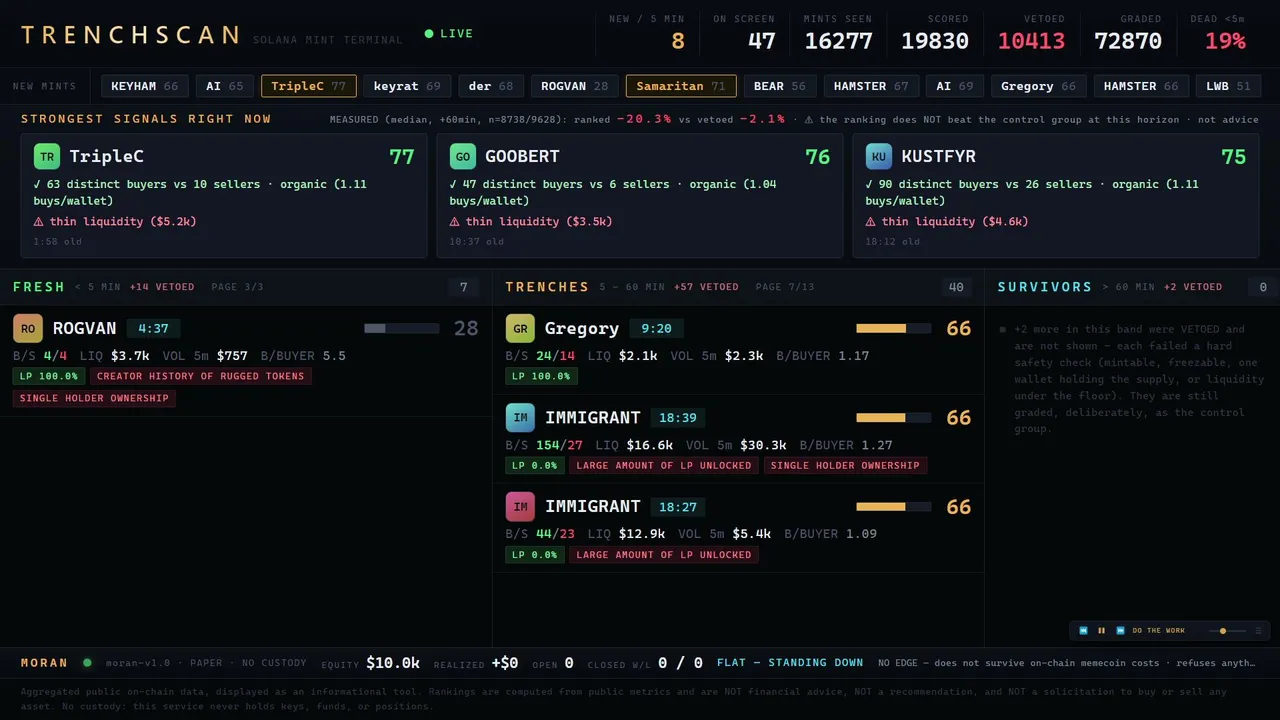Select the KEYHAM 66 mint chip

145,86
